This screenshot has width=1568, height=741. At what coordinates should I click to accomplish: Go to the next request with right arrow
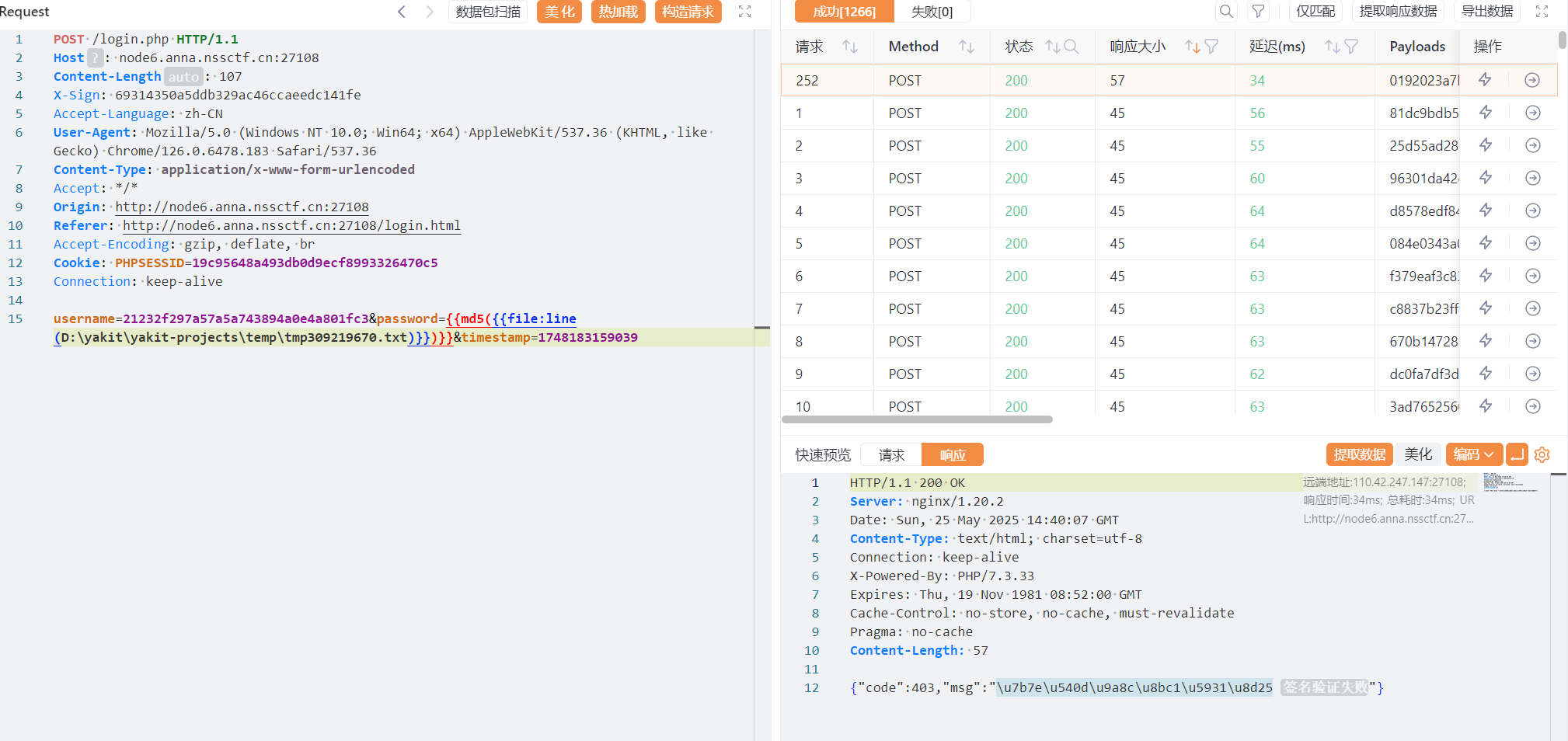(x=430, y=12)
